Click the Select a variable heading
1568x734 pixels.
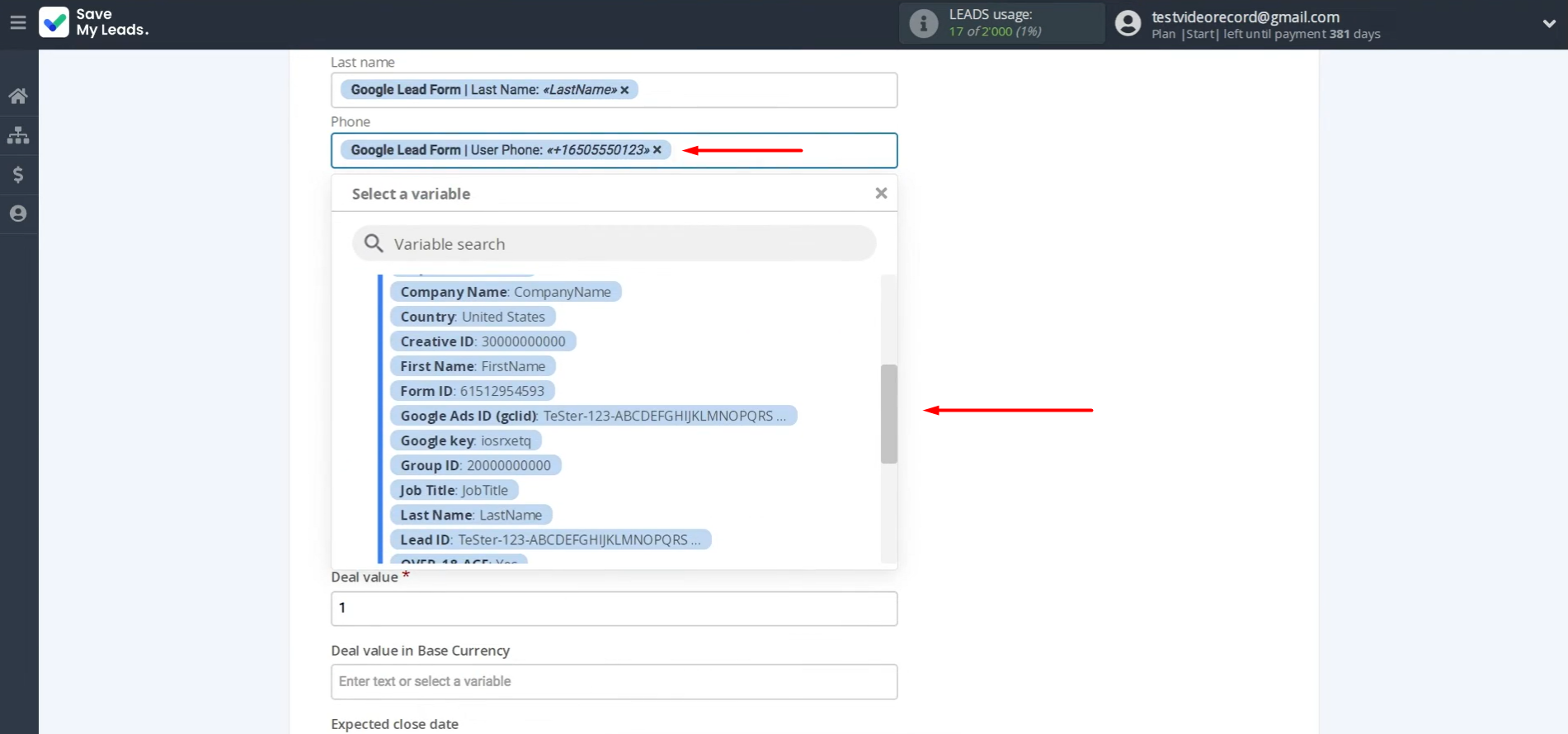click(x=411, y=194)
